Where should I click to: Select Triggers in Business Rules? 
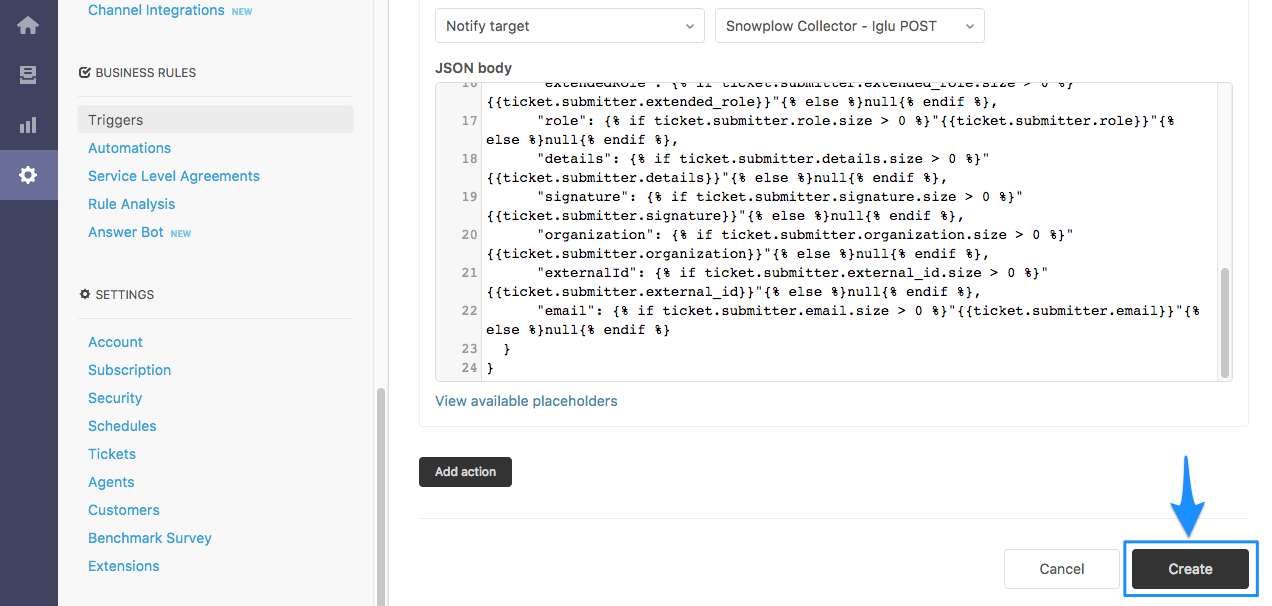pyautogui.click(x=116, y=120)
